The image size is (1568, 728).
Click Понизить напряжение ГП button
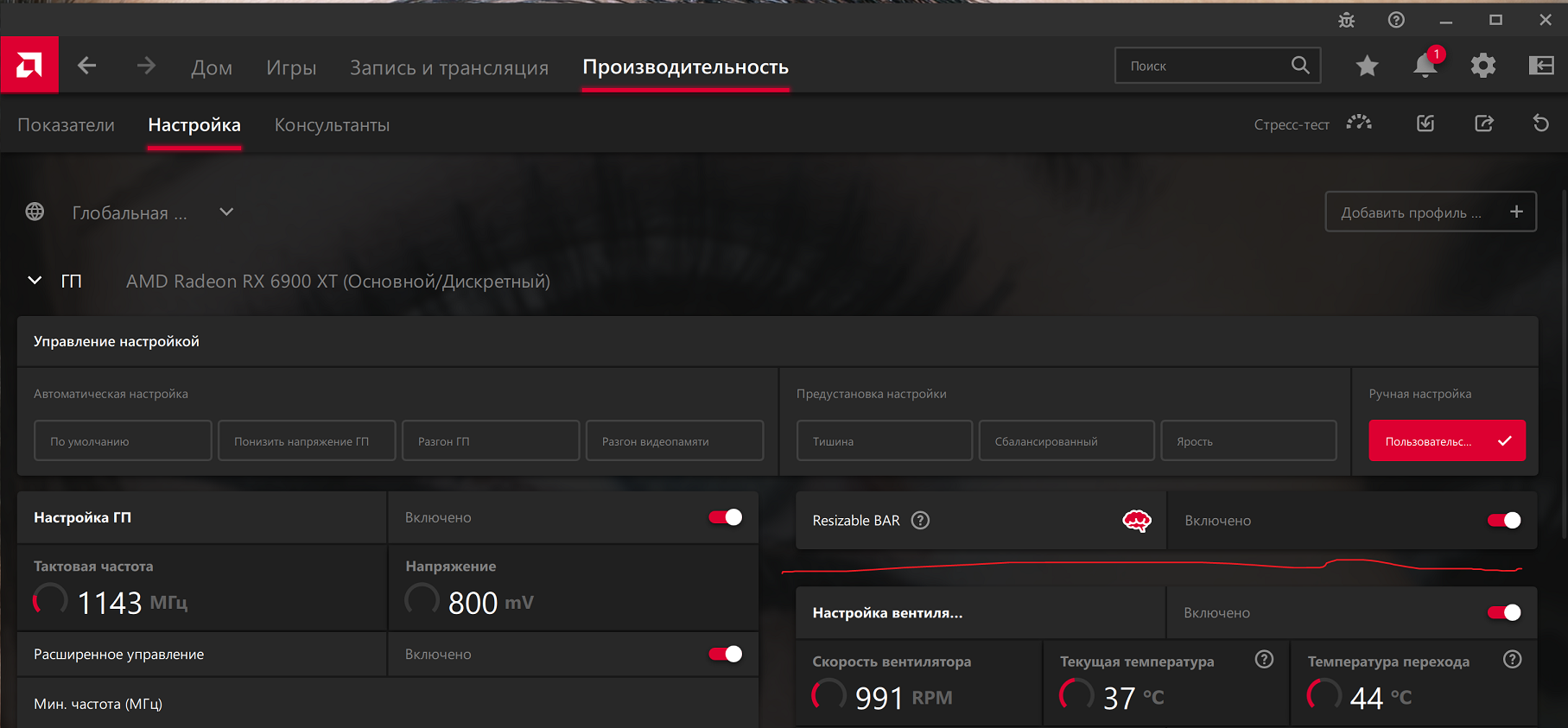click(307, 440)
